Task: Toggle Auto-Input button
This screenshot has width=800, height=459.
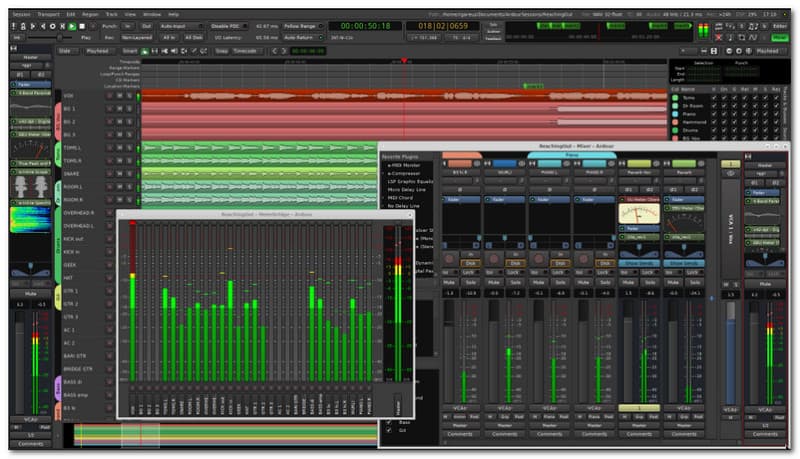Action: (x=180, y=26)
